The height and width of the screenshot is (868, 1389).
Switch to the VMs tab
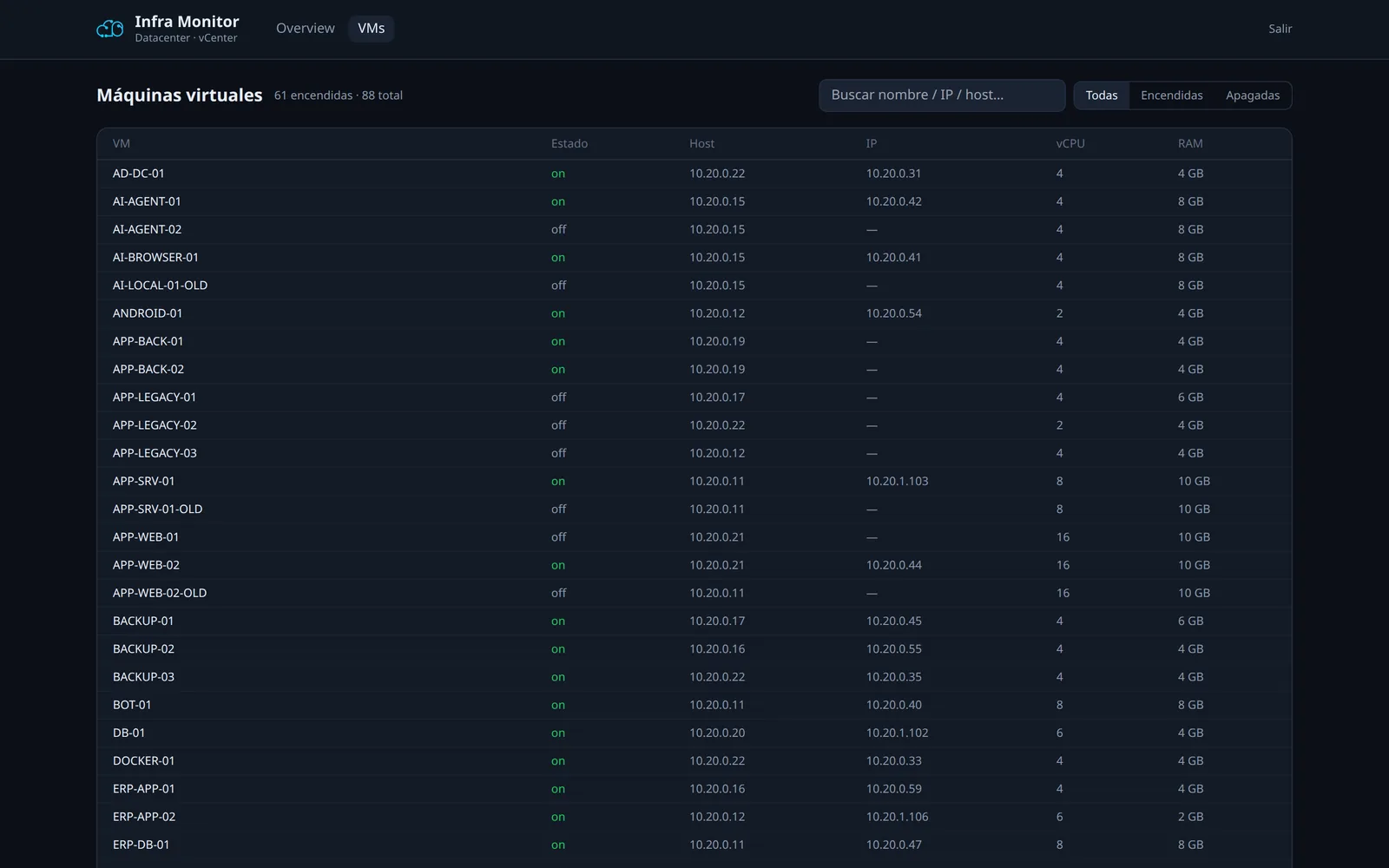point(372,29)
